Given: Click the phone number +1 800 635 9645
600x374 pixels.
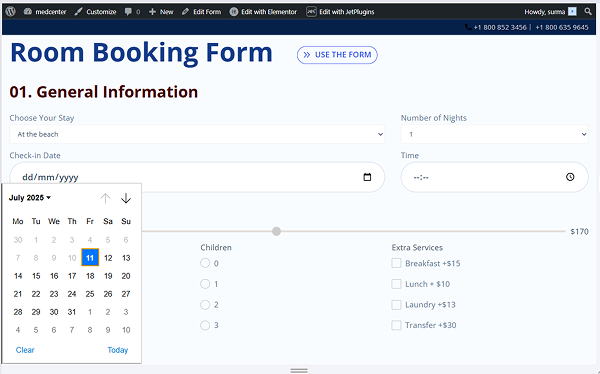Looking at the screenshot, I should tap(562, 27).
